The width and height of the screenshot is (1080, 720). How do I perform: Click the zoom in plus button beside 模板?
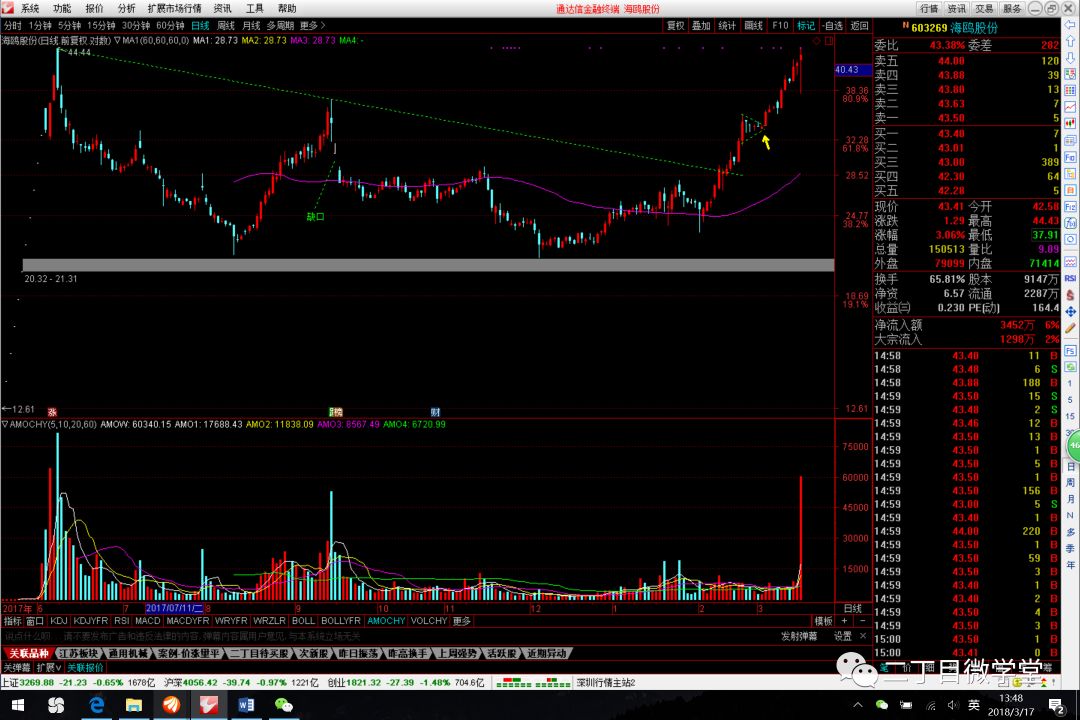(x=844, y=621)
